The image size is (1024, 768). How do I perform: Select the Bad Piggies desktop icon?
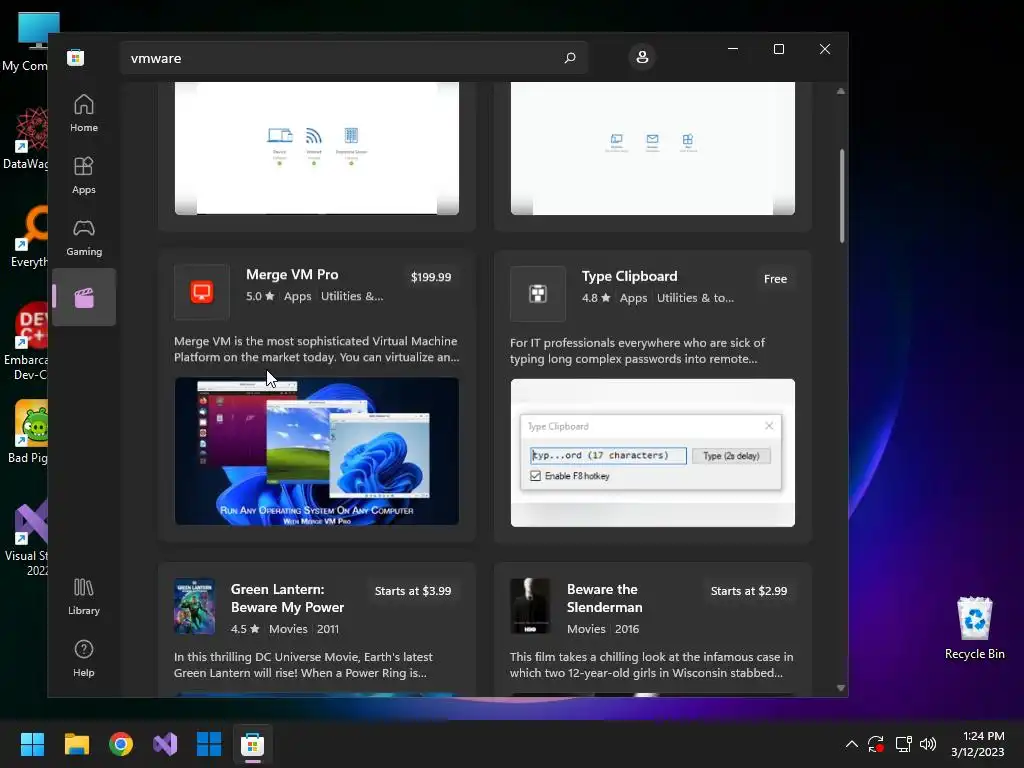(26, 432)
